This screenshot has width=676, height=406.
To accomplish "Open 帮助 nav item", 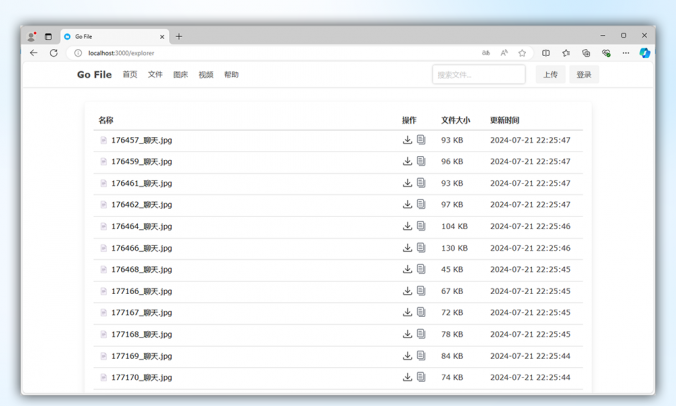I will 232,75.
